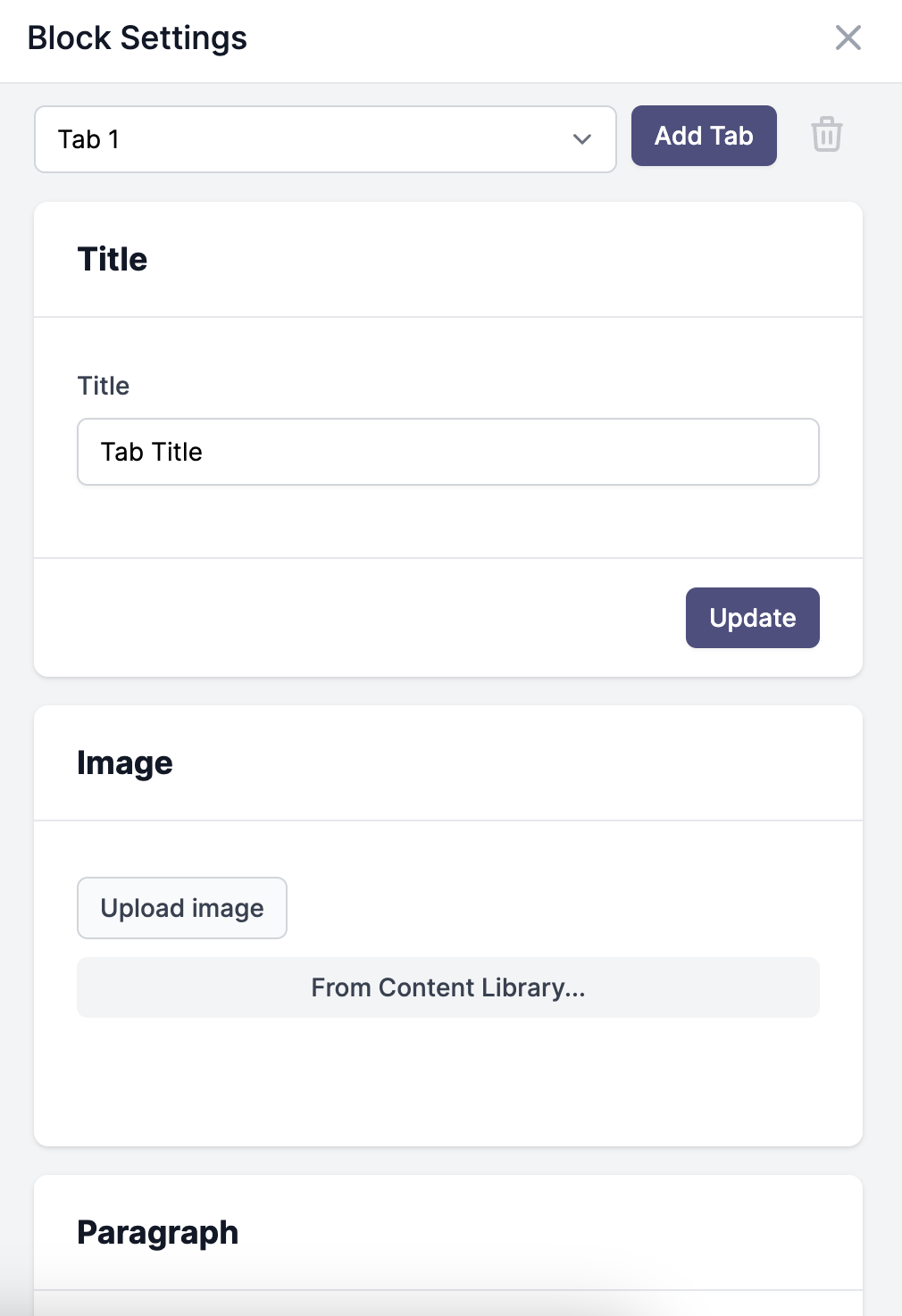Choose From Content Library... option
The image size is (902, 1316).
tap(448, 987)
